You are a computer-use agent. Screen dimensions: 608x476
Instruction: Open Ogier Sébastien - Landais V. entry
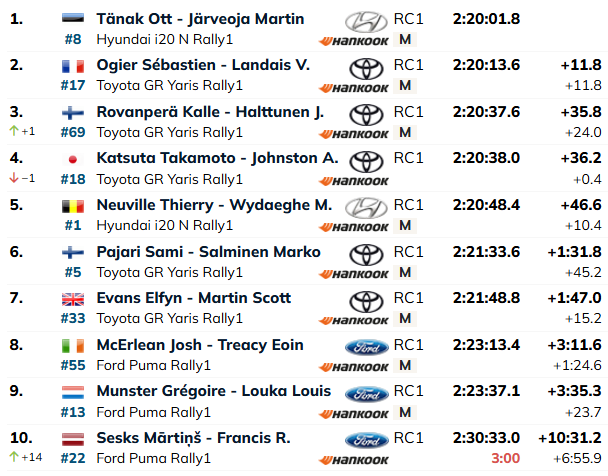(x=203, y=65)
